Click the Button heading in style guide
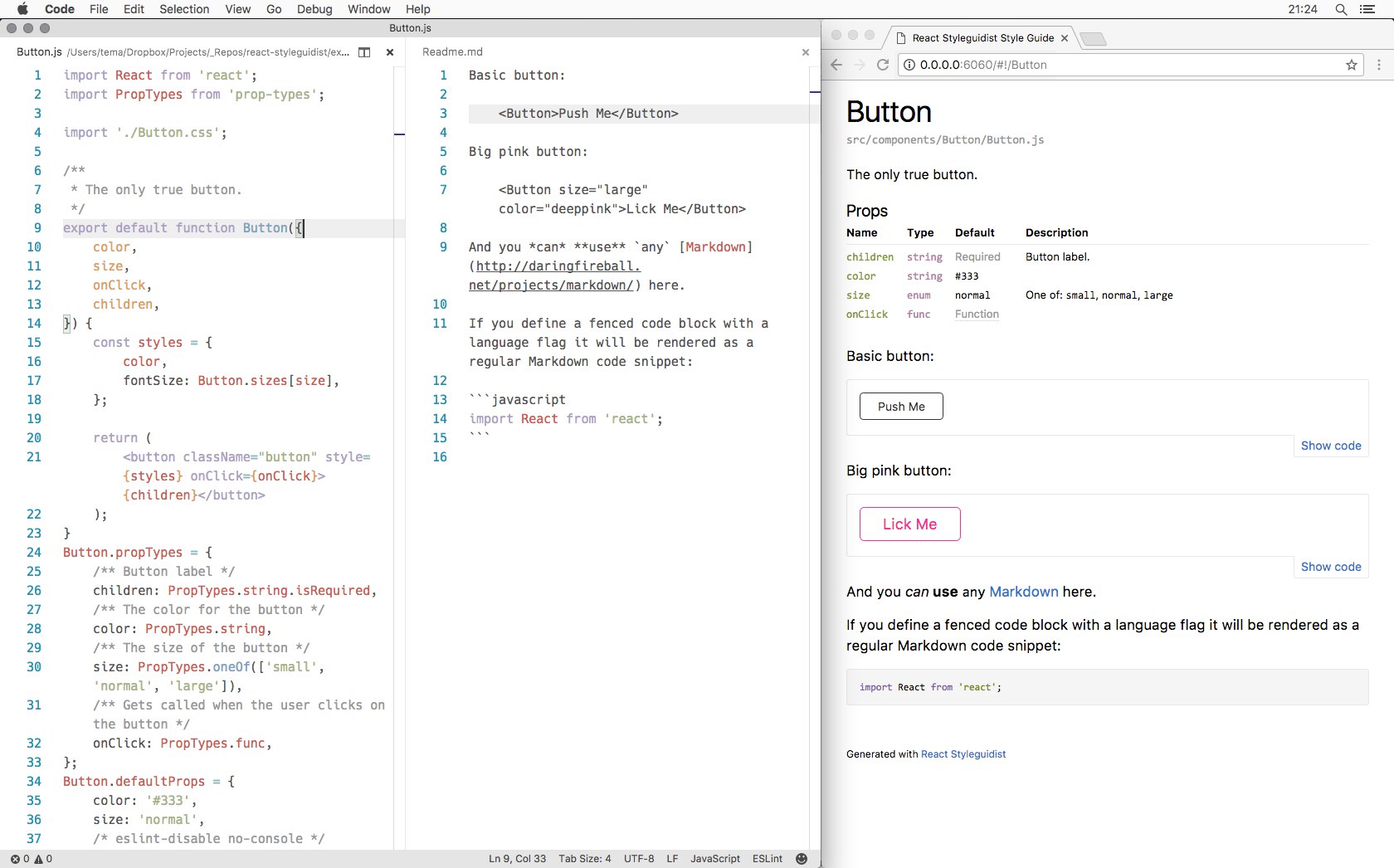Viewport: 1394px width, 868px height. (889, 112)
